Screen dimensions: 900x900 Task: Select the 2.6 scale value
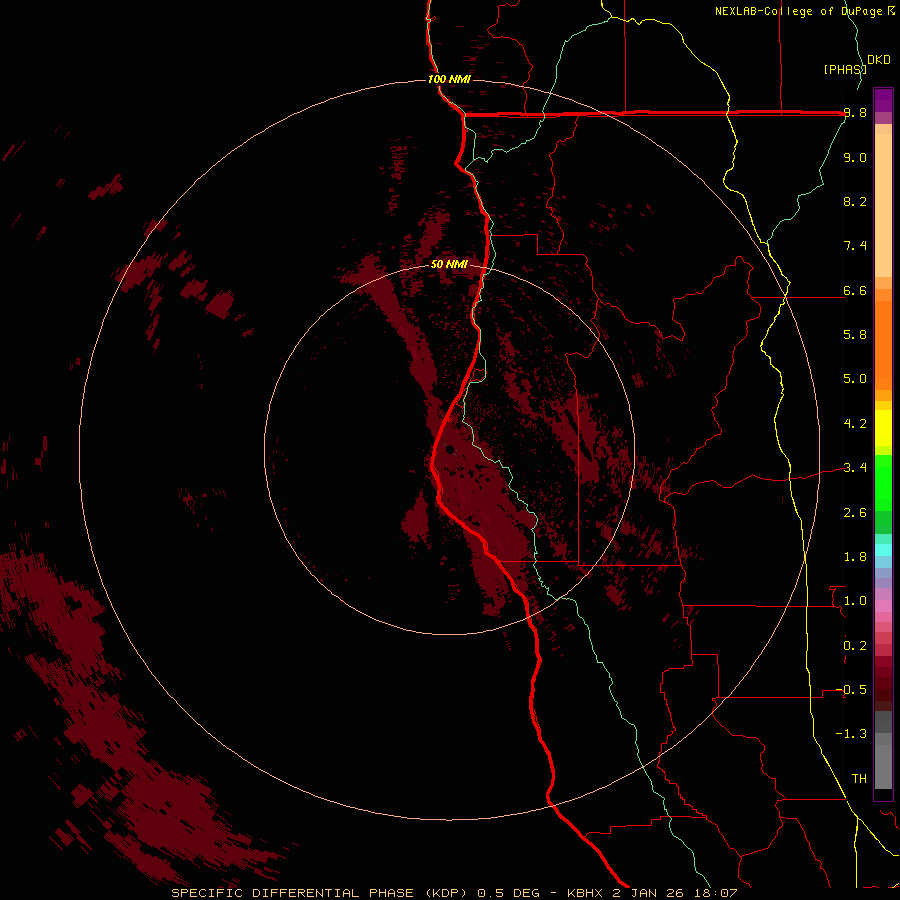(855, 513)
